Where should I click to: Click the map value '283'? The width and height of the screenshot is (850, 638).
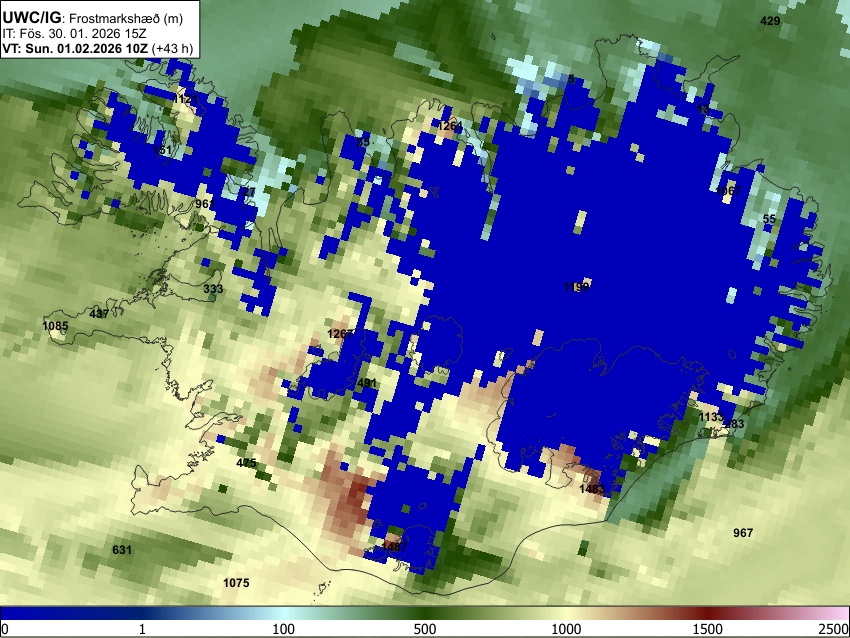735,424
